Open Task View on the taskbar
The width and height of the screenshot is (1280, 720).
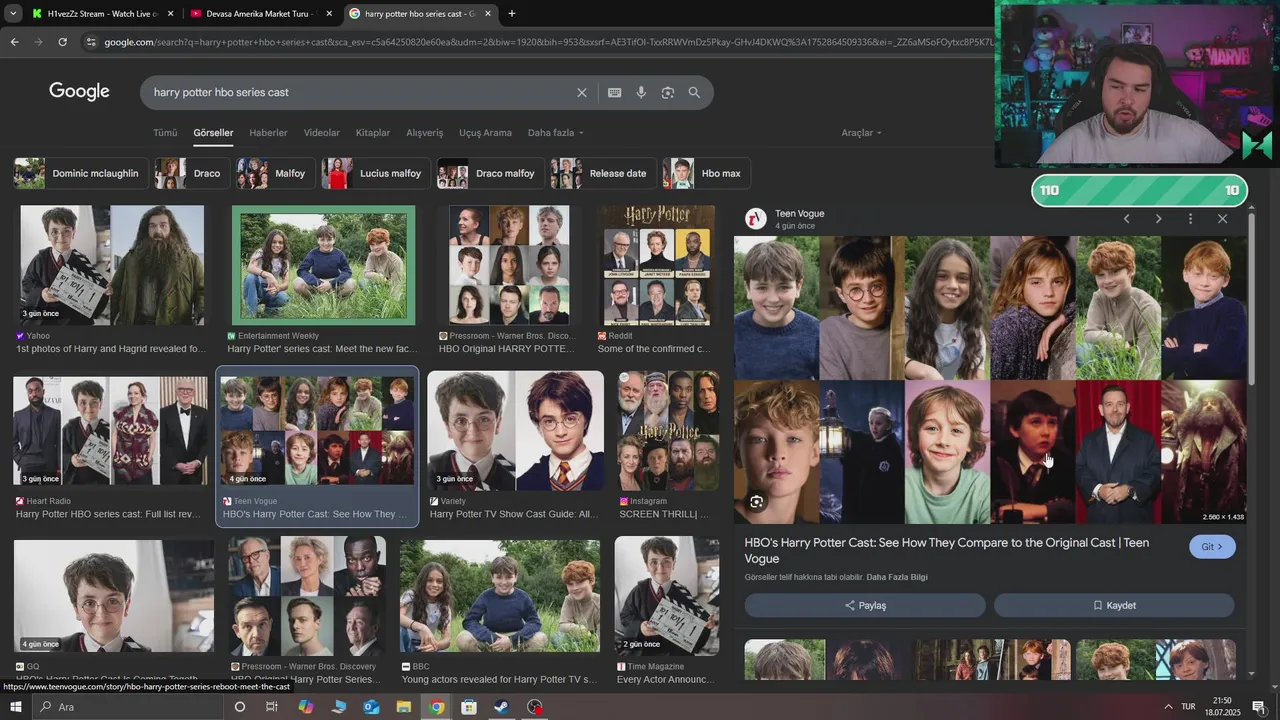tap(271, 707)
